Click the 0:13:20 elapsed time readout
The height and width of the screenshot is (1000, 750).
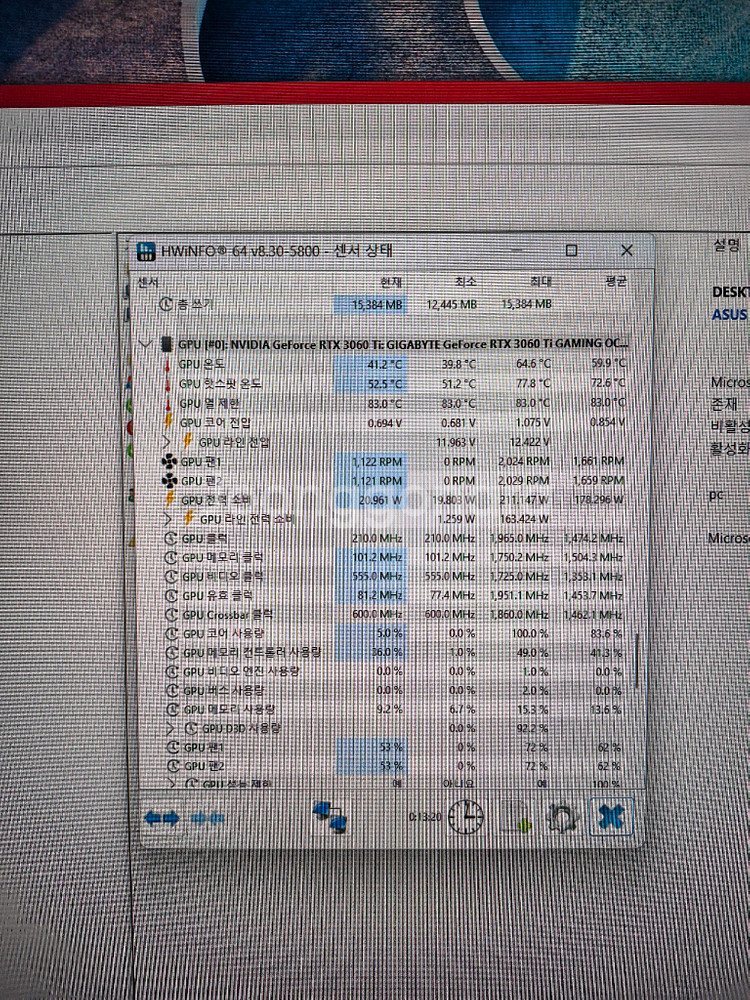coord(425,817)
